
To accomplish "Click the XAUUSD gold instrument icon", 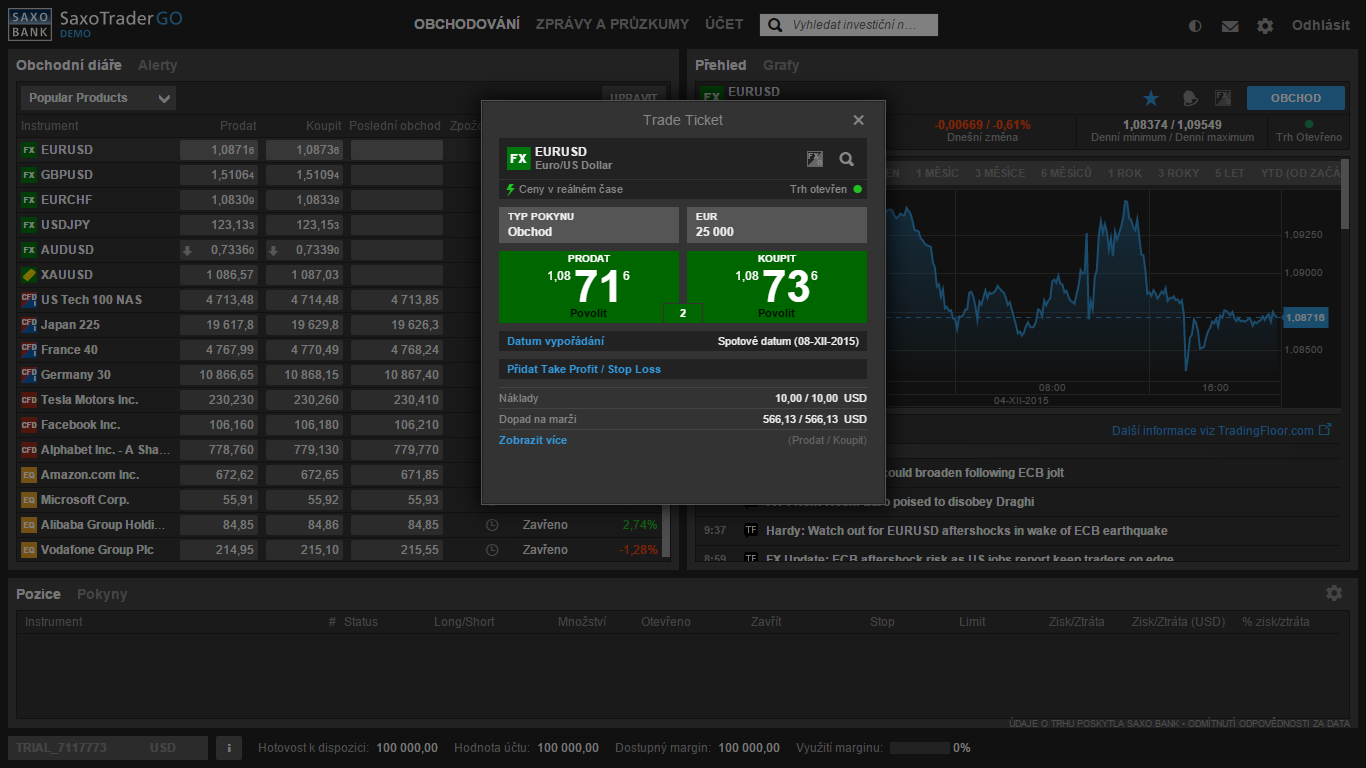I will pyautogui.click(x=29, y=275).
